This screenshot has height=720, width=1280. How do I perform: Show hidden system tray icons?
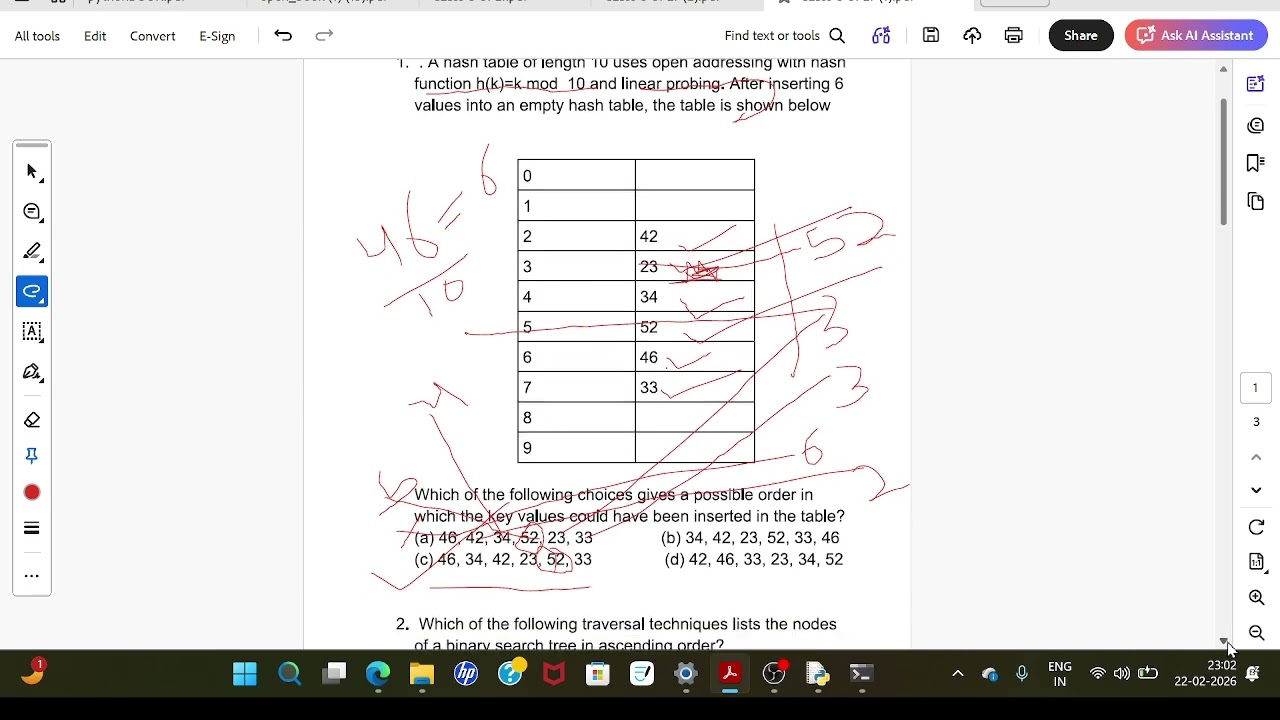(958, 674)
